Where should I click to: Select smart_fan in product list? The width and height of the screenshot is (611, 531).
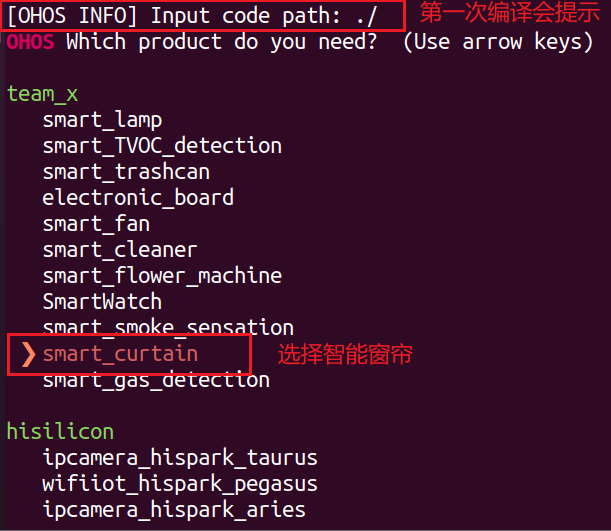[x=96, y=224]
